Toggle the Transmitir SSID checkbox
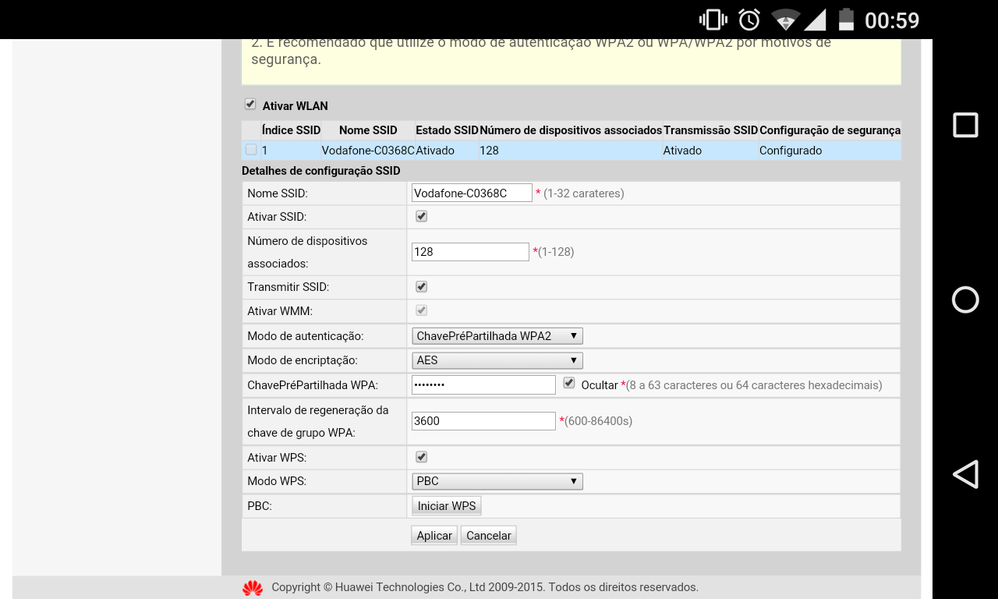 [421, 286]
